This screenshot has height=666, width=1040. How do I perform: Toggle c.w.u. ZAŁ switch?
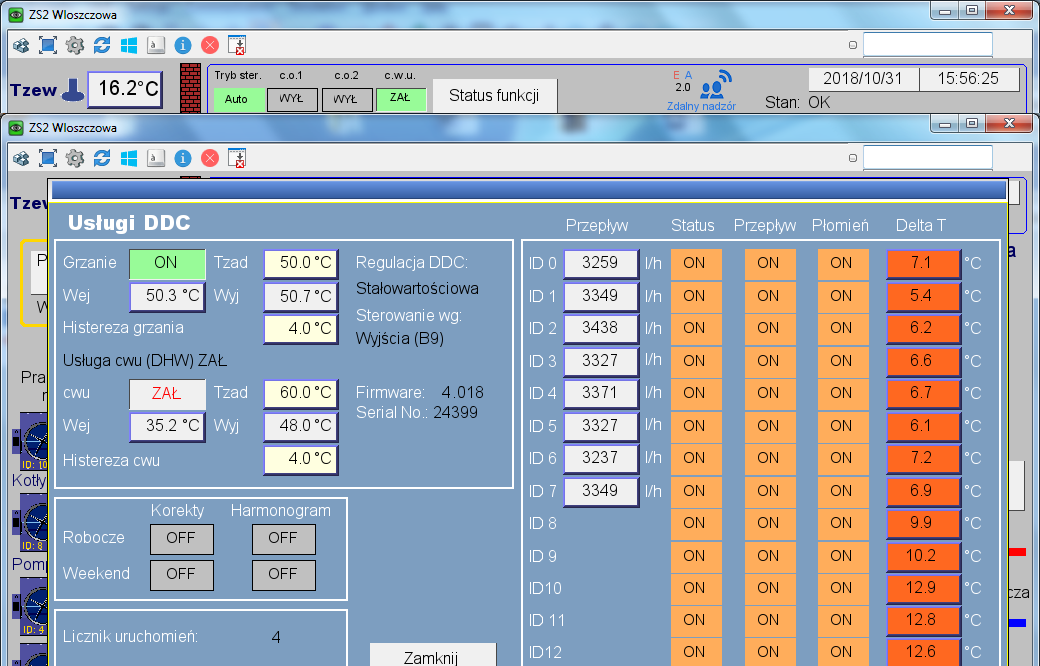click(x=401, y=99)
